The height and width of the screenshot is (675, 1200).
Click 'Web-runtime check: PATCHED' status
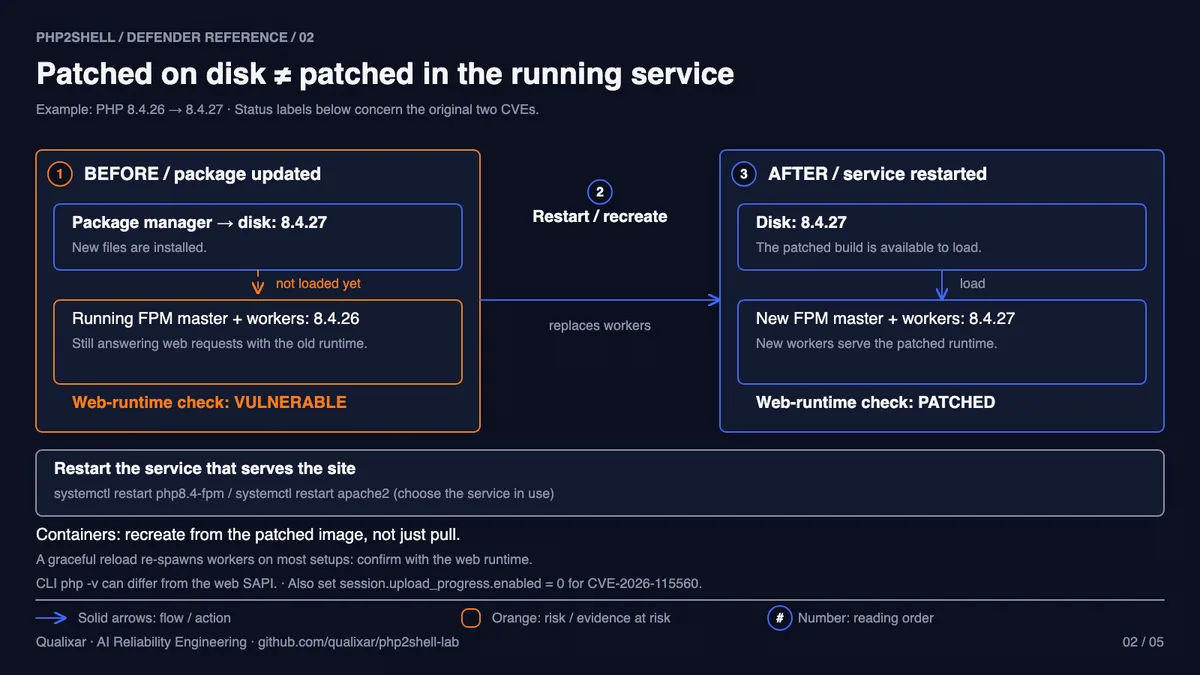[875, 402]
